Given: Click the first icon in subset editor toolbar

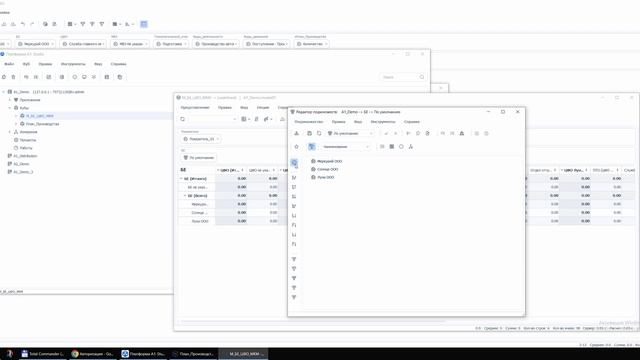Looking at the screenshot, I should [x=297, y=133].
